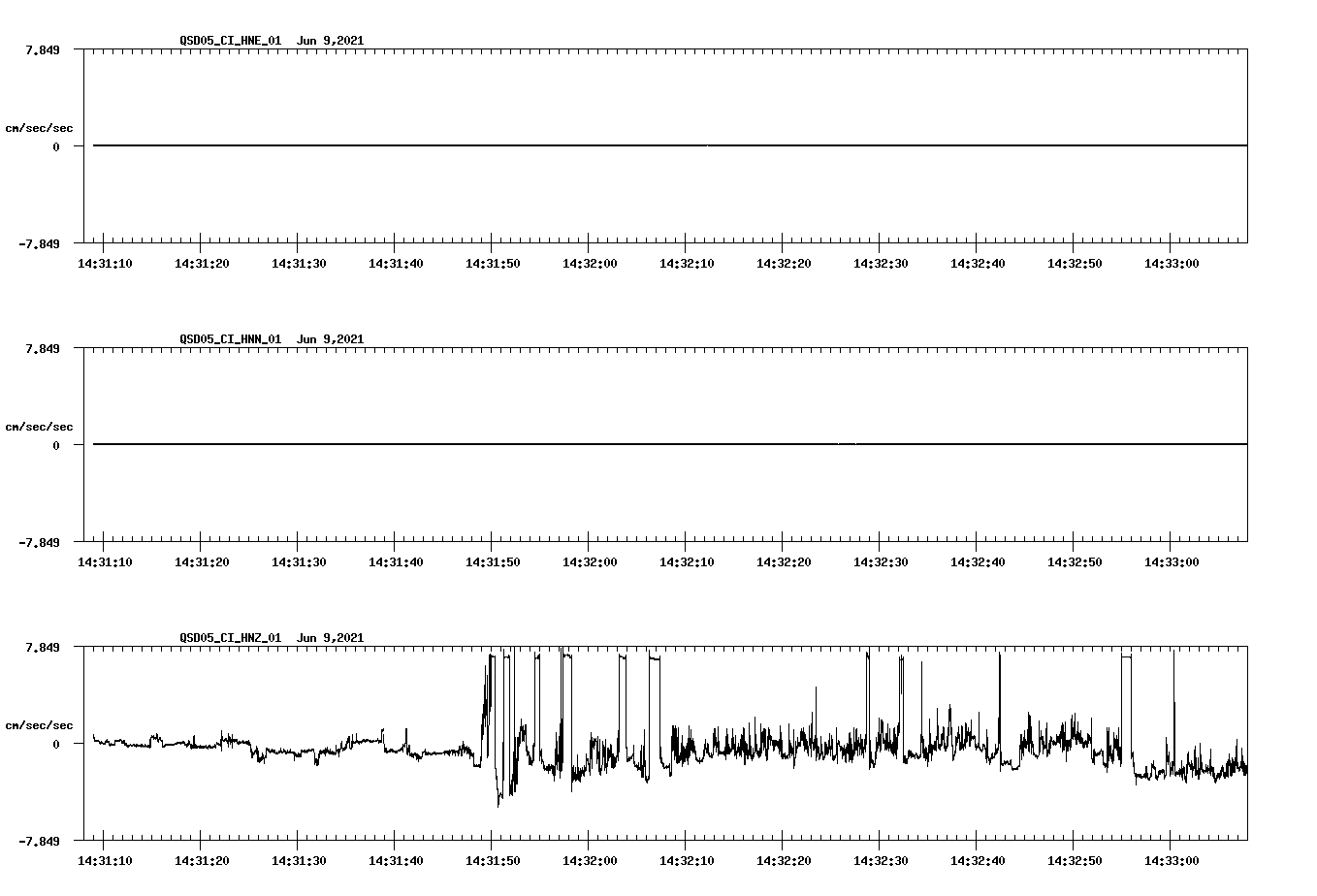Click the 14:32:50 time label under the HNN plot

pyautogui.click(x=1075, y=562)
